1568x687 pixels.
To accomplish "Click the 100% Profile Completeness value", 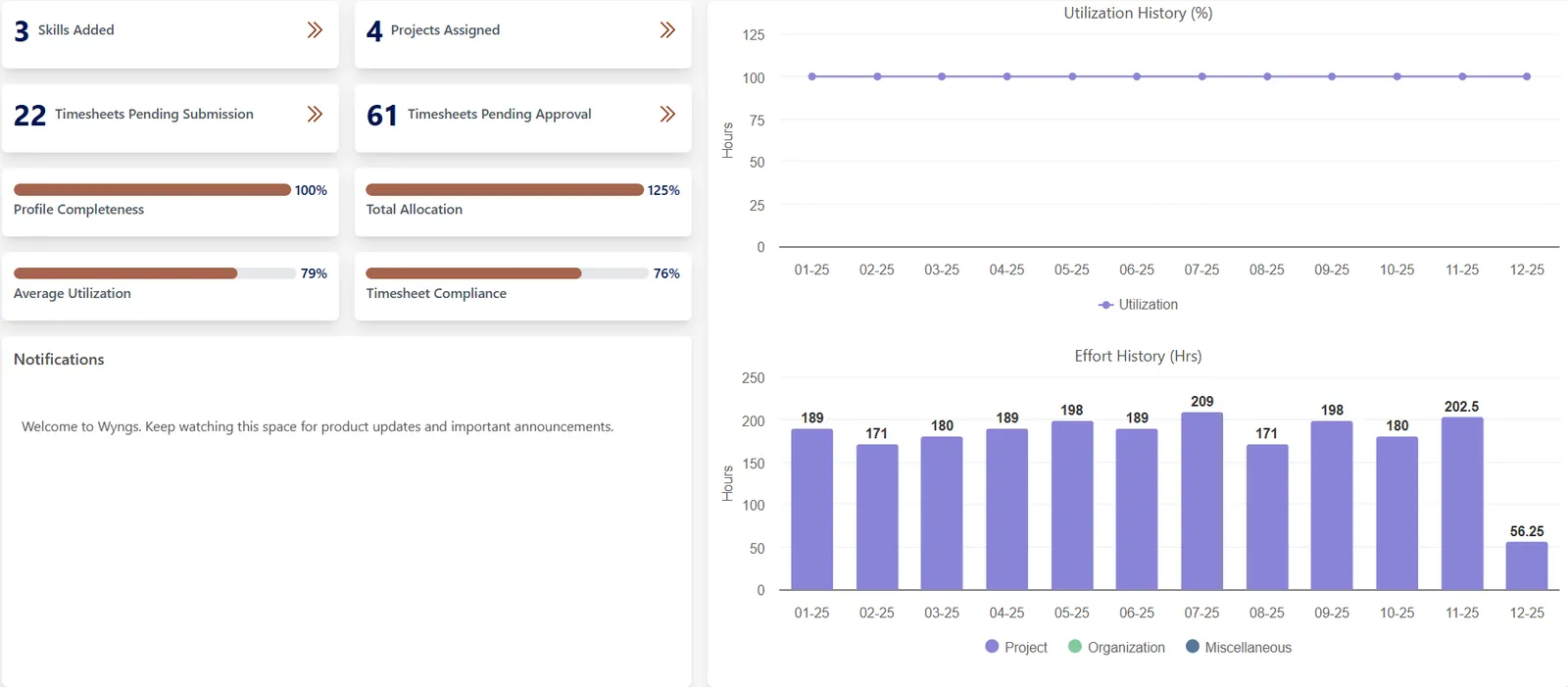I will (311, 190).
